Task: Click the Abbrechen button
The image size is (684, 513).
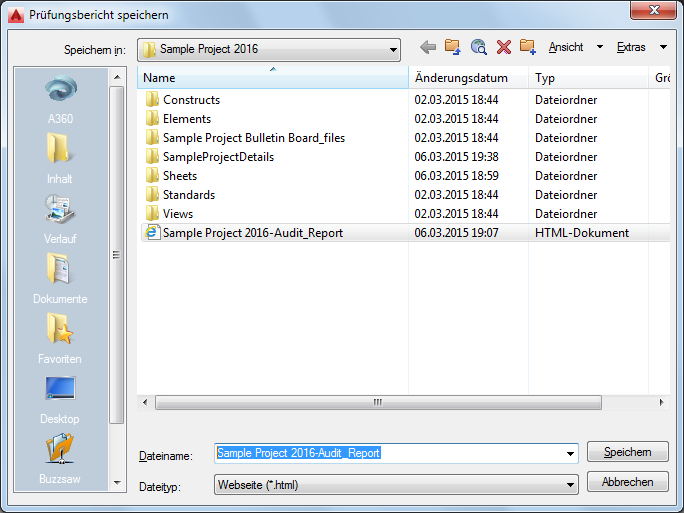Action: click(x=628, y=482)
